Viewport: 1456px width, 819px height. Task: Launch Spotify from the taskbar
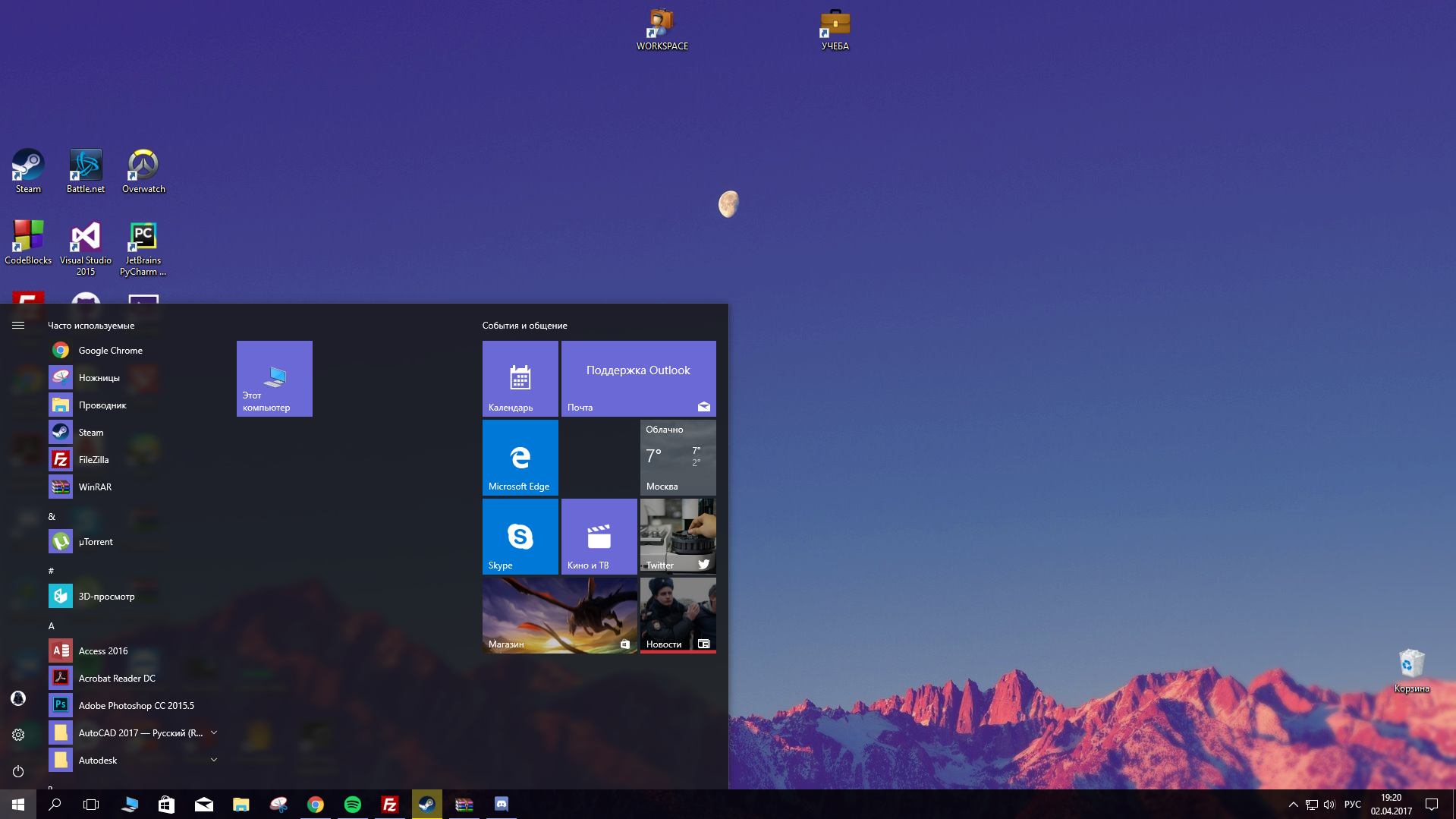click(x=353, y=805)
